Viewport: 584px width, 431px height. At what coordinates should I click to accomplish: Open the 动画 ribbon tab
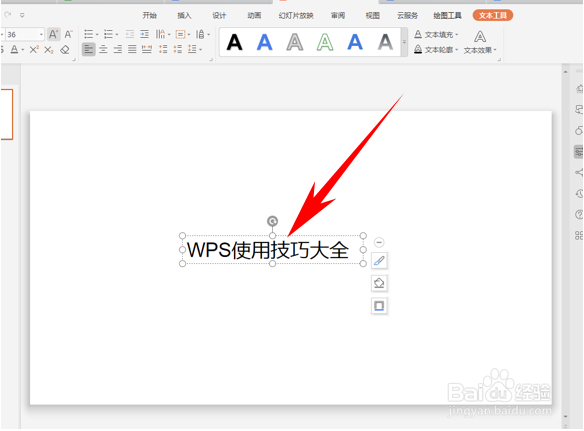pyautogui.click(x=254, y=15)
